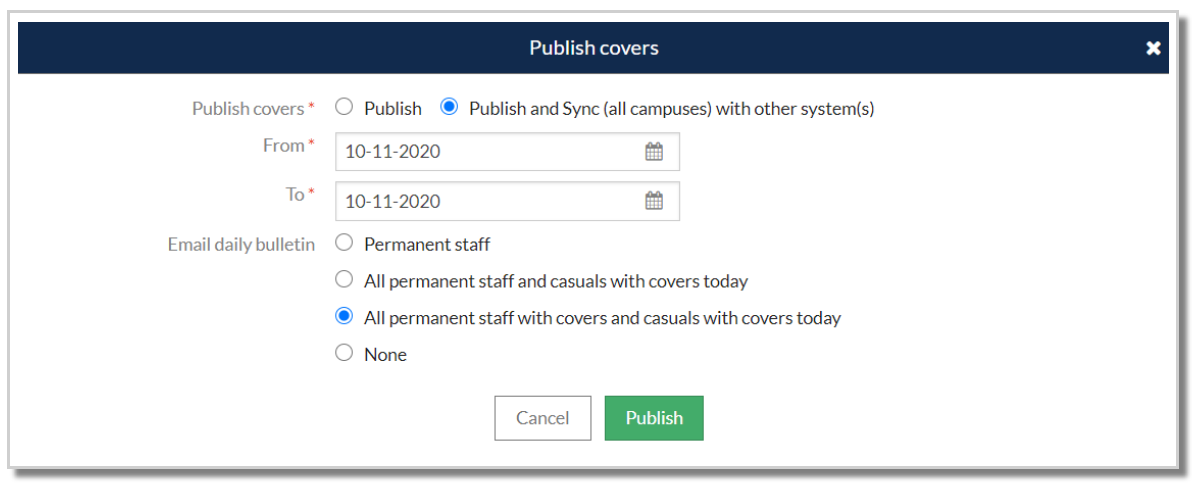Click the From field label
The height and width of the screenshot is (483, 1192).
pyautogui.click(x=283, y=146)
